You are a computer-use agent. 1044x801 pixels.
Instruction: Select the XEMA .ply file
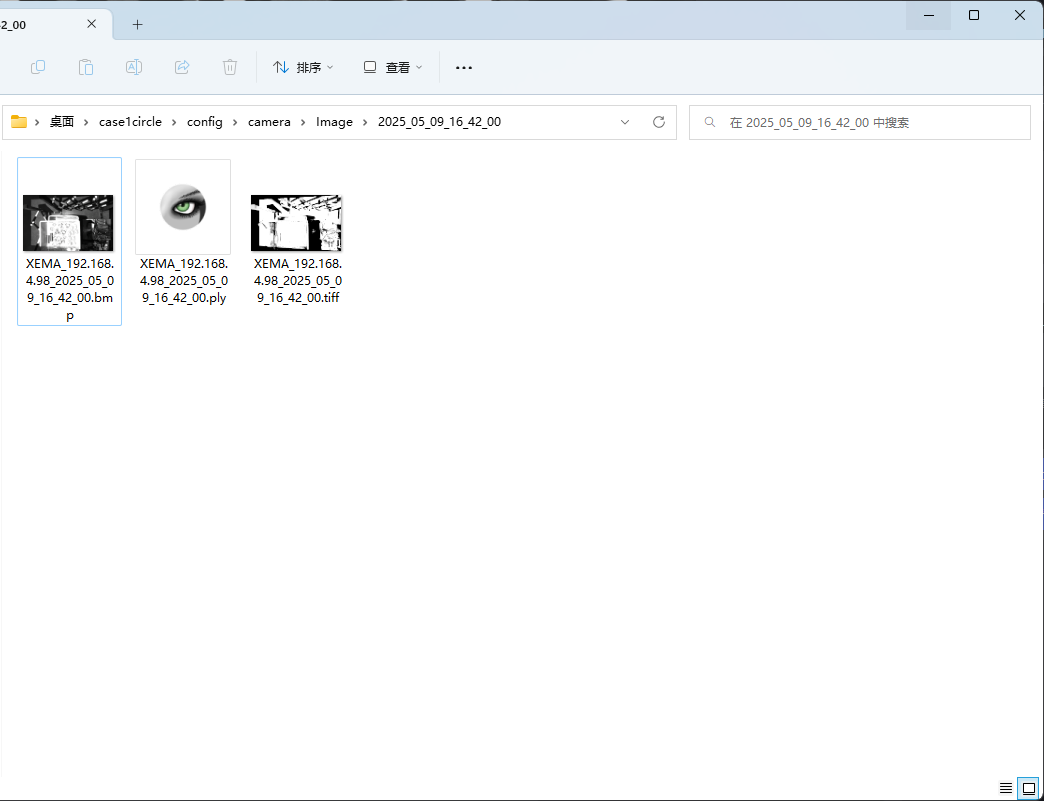point(183,207)
